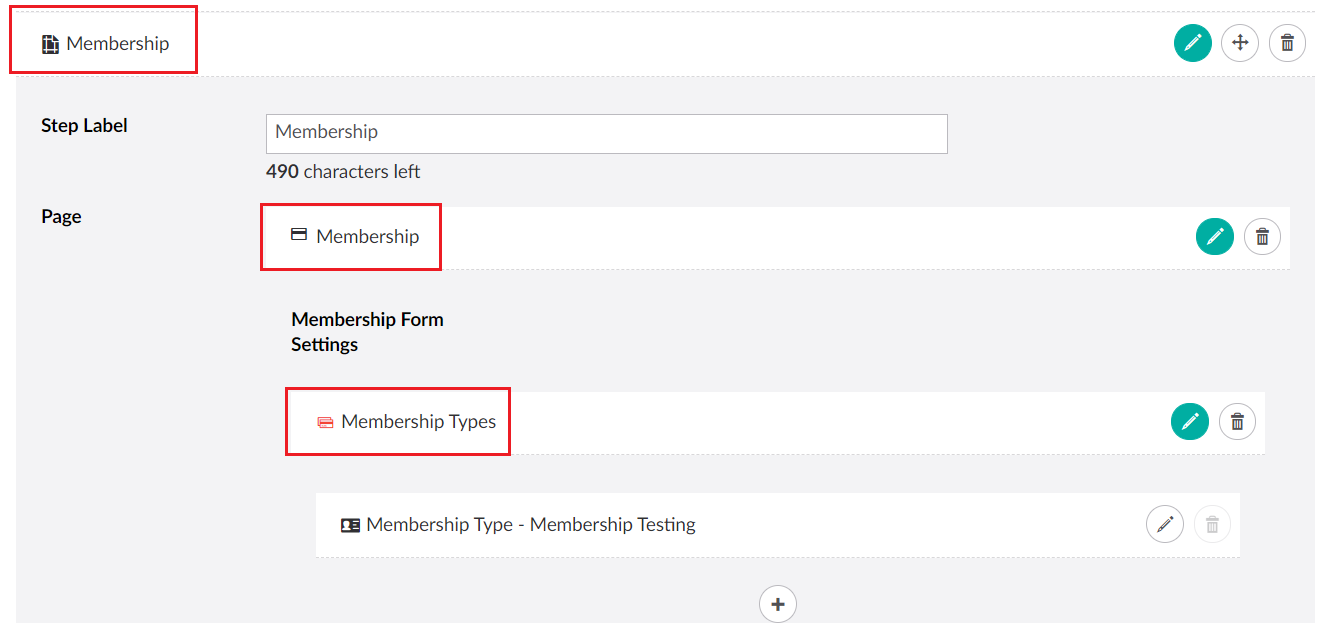Delete the top Membership step
The height and width of the screenshot is (623, 1321).
[1287, 43]
